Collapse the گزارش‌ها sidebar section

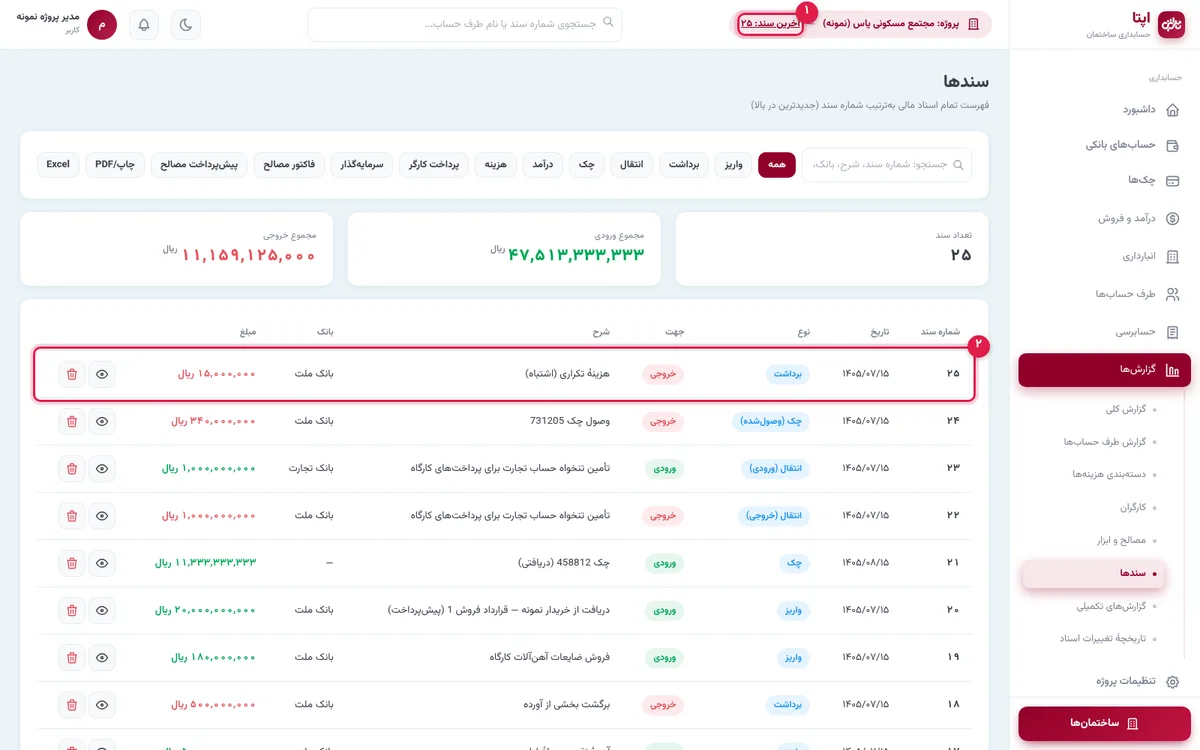[1105, 370]
